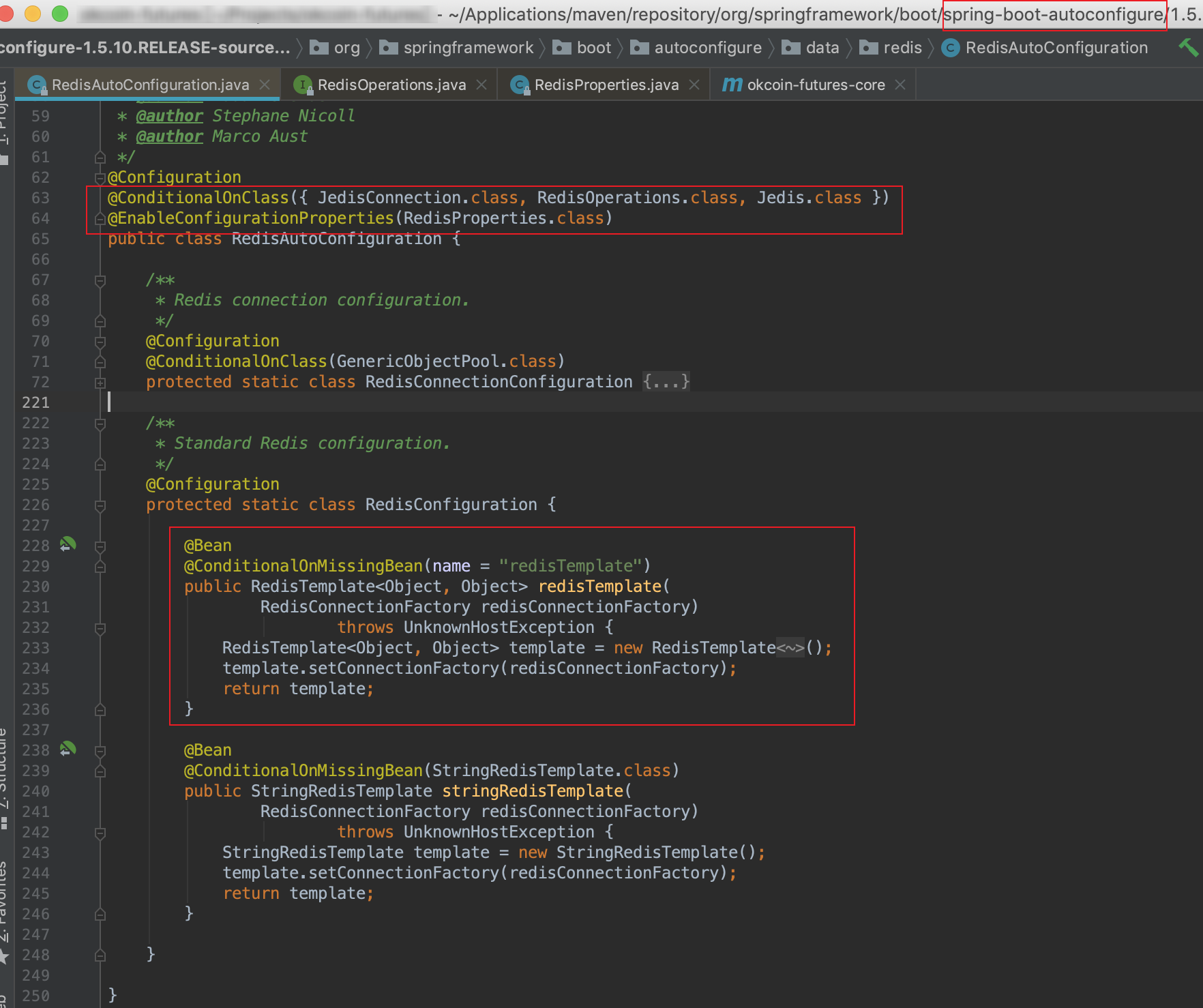This screenshot has height=1008, width=1203.
Task: Expand the folded {...} code block placeholder
Action: coord(666,382)
